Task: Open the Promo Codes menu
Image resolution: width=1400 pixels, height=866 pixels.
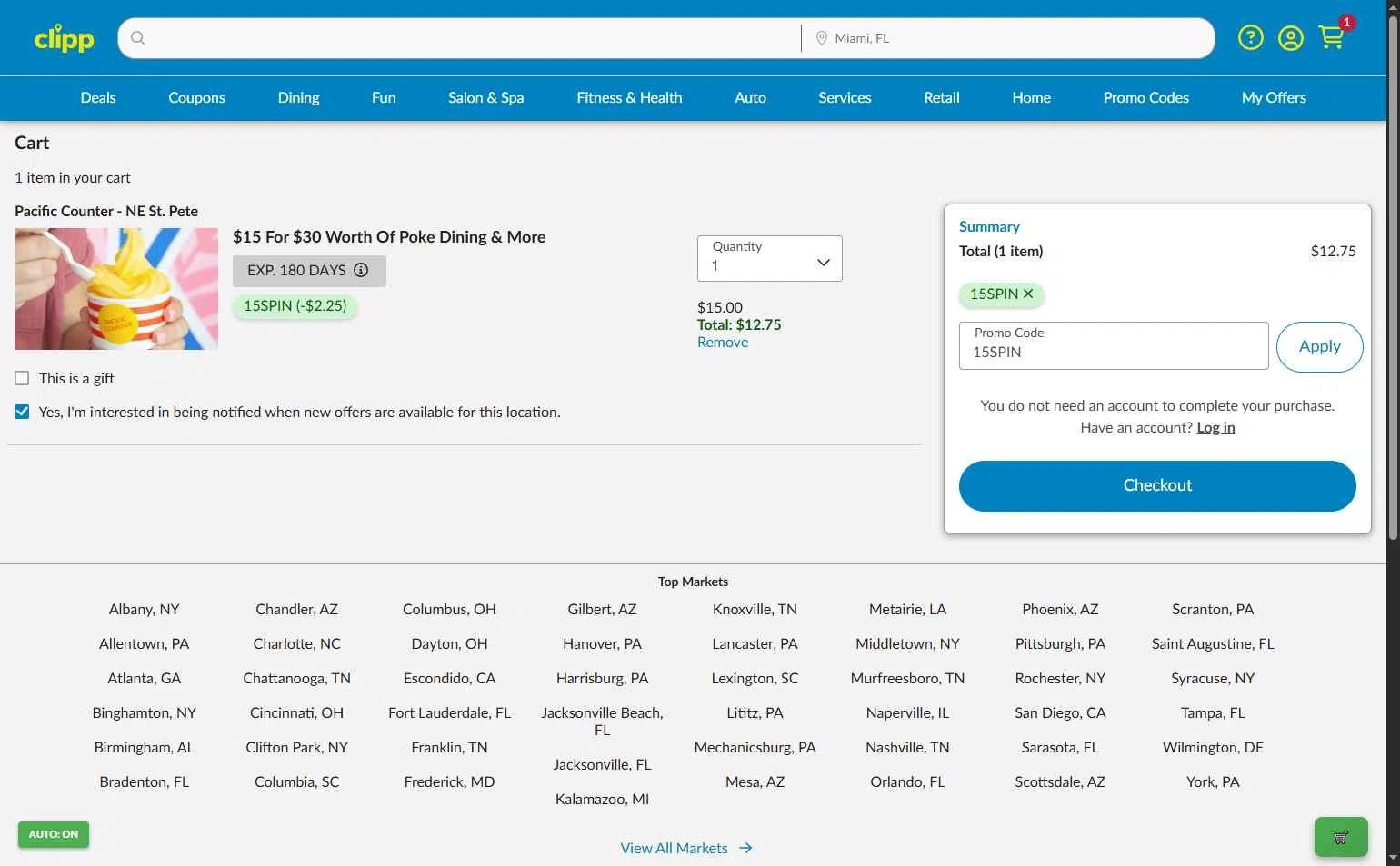Action: pos(1146,97)
